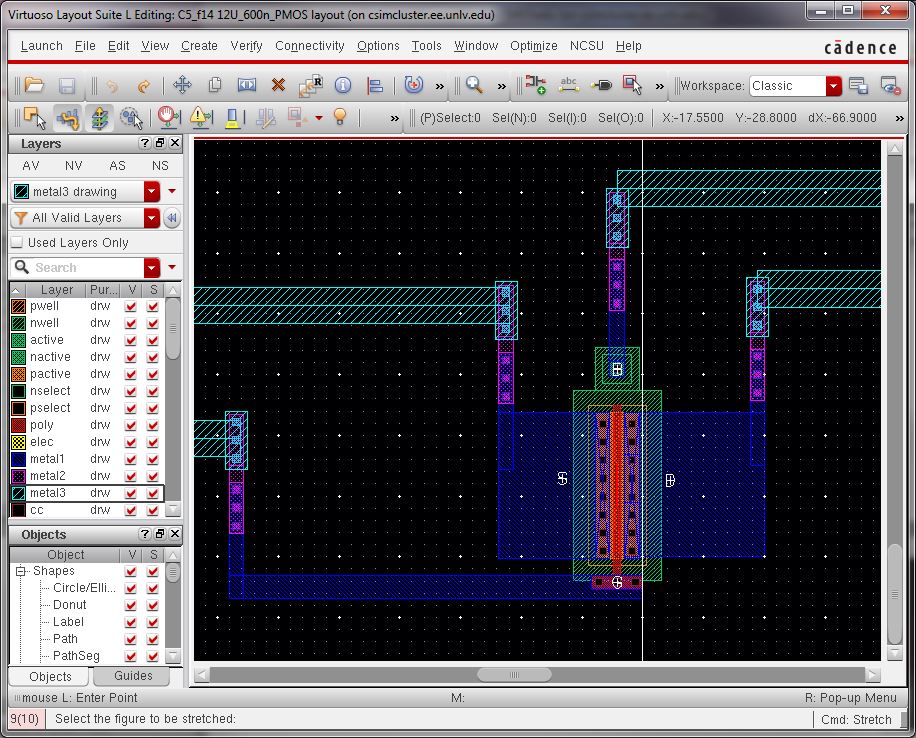916x738 pixels.
Task: Click the Copy tool icon
Action: (214, 86)
